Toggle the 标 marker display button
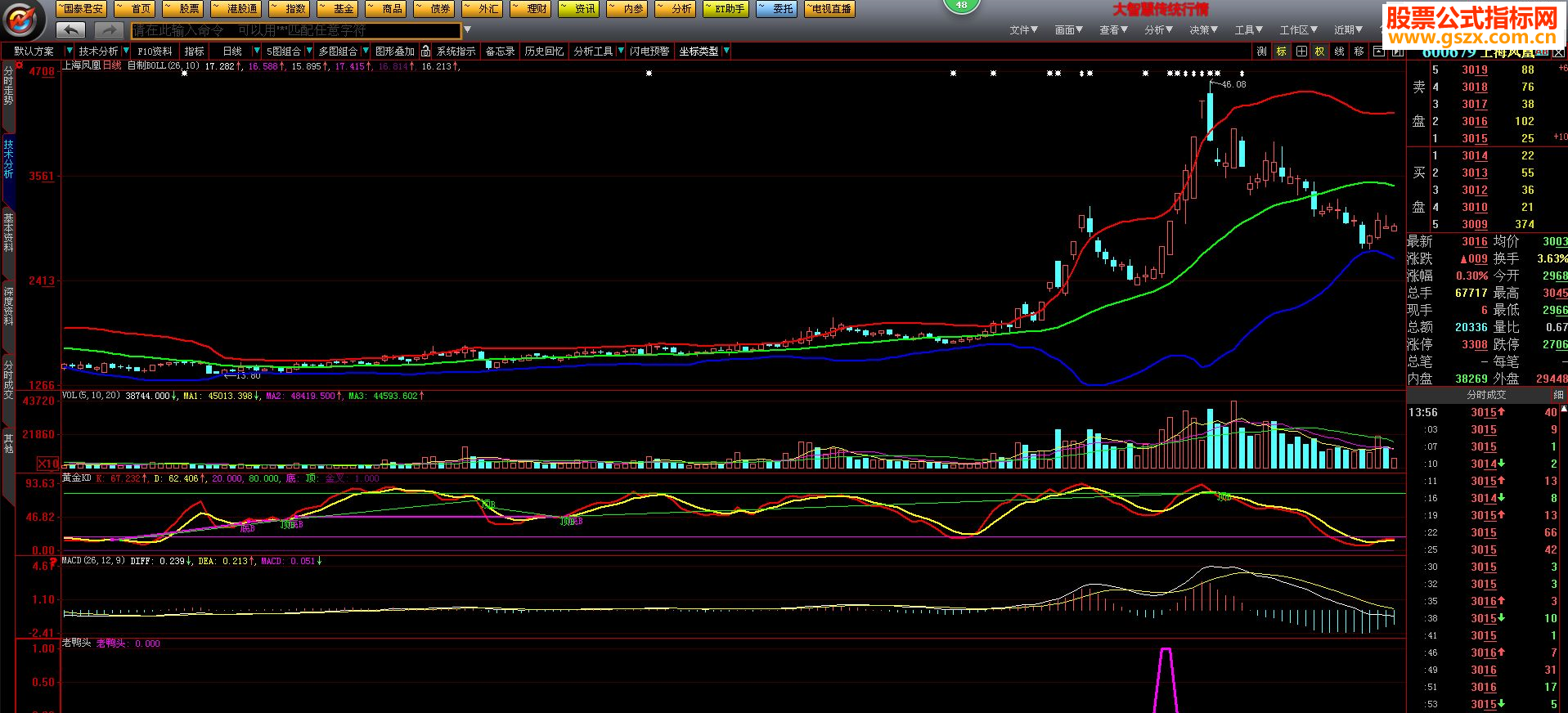1568x713 pixels. click(1281, 52)
